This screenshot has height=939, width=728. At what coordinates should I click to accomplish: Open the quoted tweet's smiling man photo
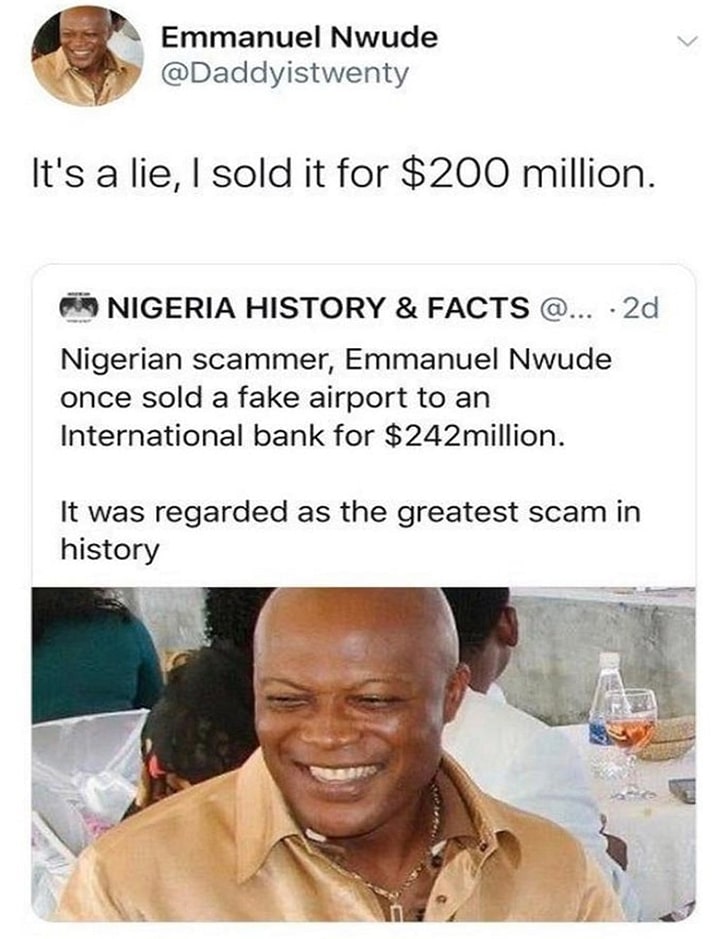coord(363,754)
